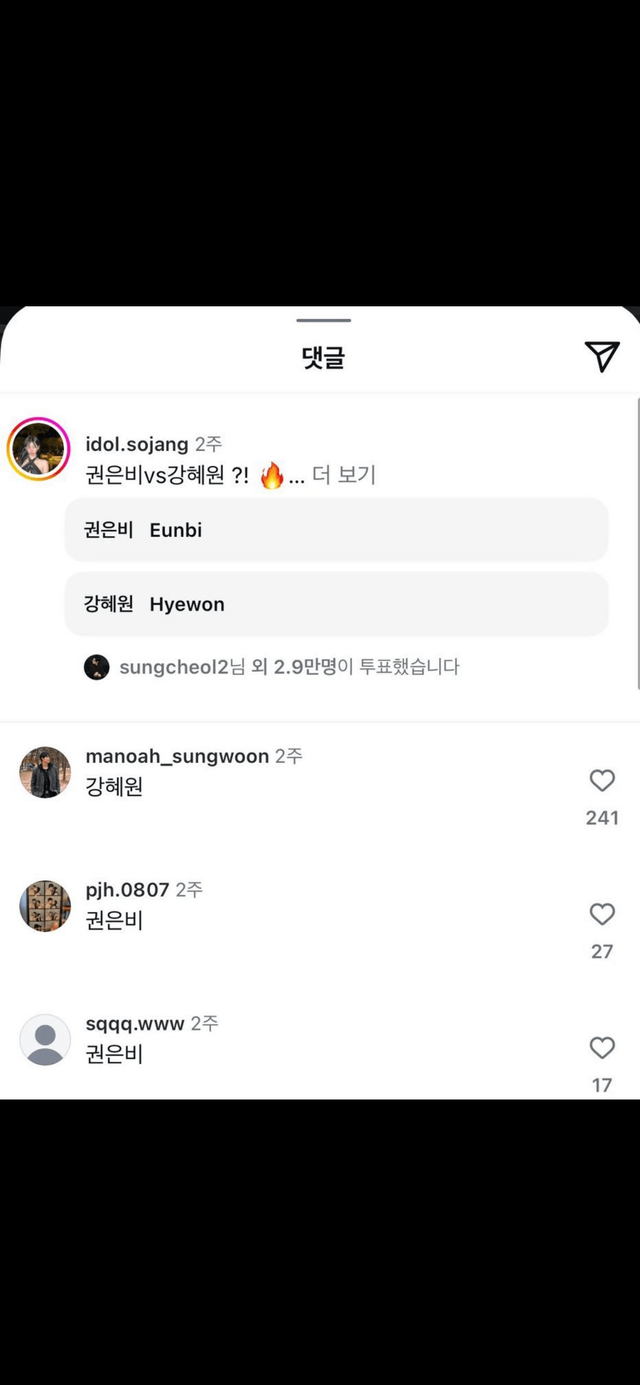The height and width of the screenshot is (1385, 640).
Task: Like manoah_sungwoon's comment with the heart
Action: point(602,781)
